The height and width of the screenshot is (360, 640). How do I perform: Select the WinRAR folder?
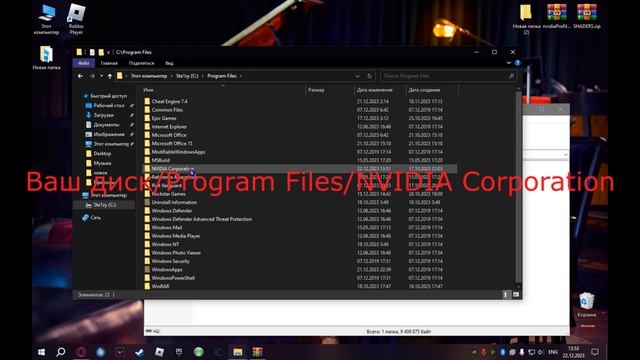(160, 286)
